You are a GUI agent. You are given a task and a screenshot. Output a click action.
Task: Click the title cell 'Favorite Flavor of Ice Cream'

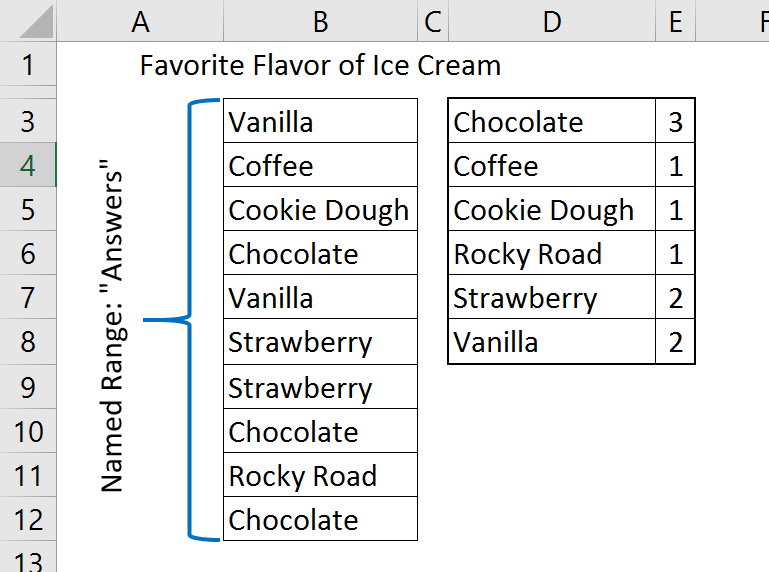[320, 66]
